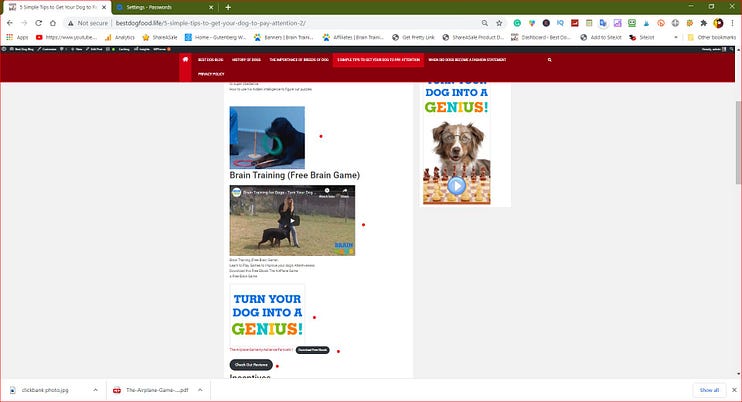Bookmark this page with the star icon
This screenshot has height=402, width=742.
499,23
